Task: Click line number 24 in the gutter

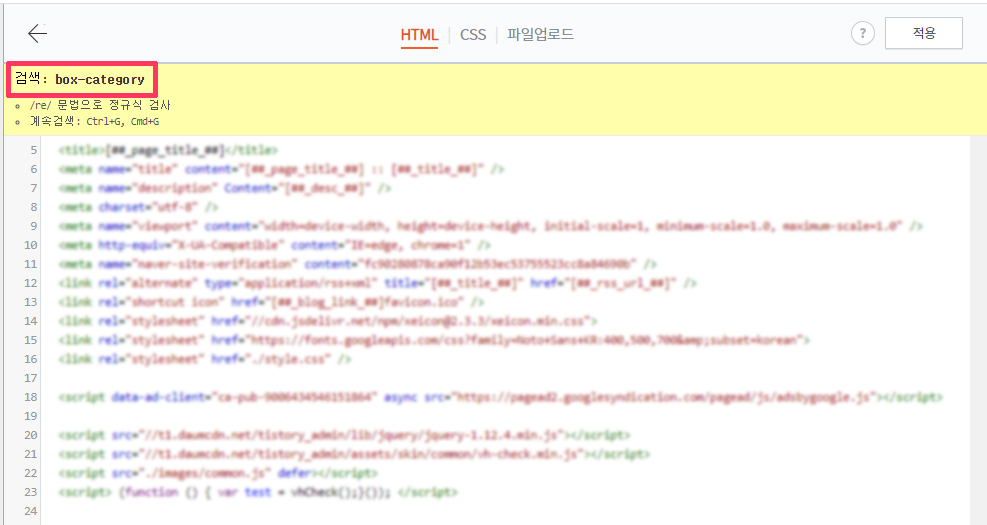Action: click(31, 511)
